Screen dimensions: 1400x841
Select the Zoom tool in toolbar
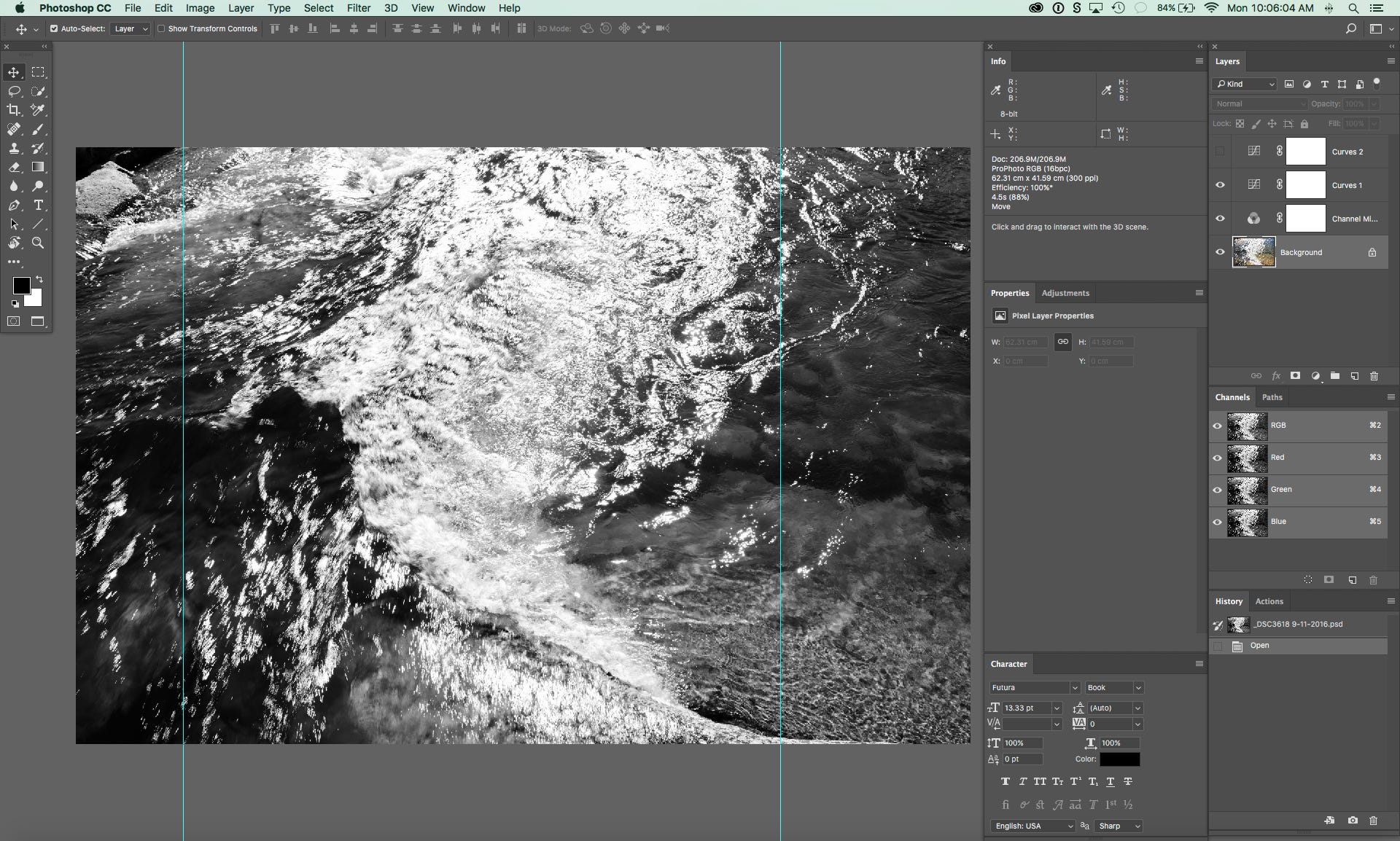point(38,243)
